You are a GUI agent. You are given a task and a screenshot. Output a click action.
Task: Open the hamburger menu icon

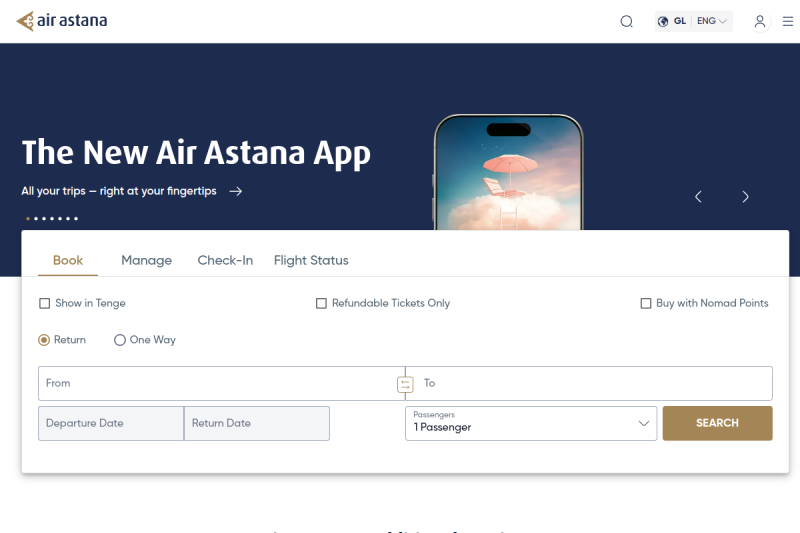click(x=788, y=21)
